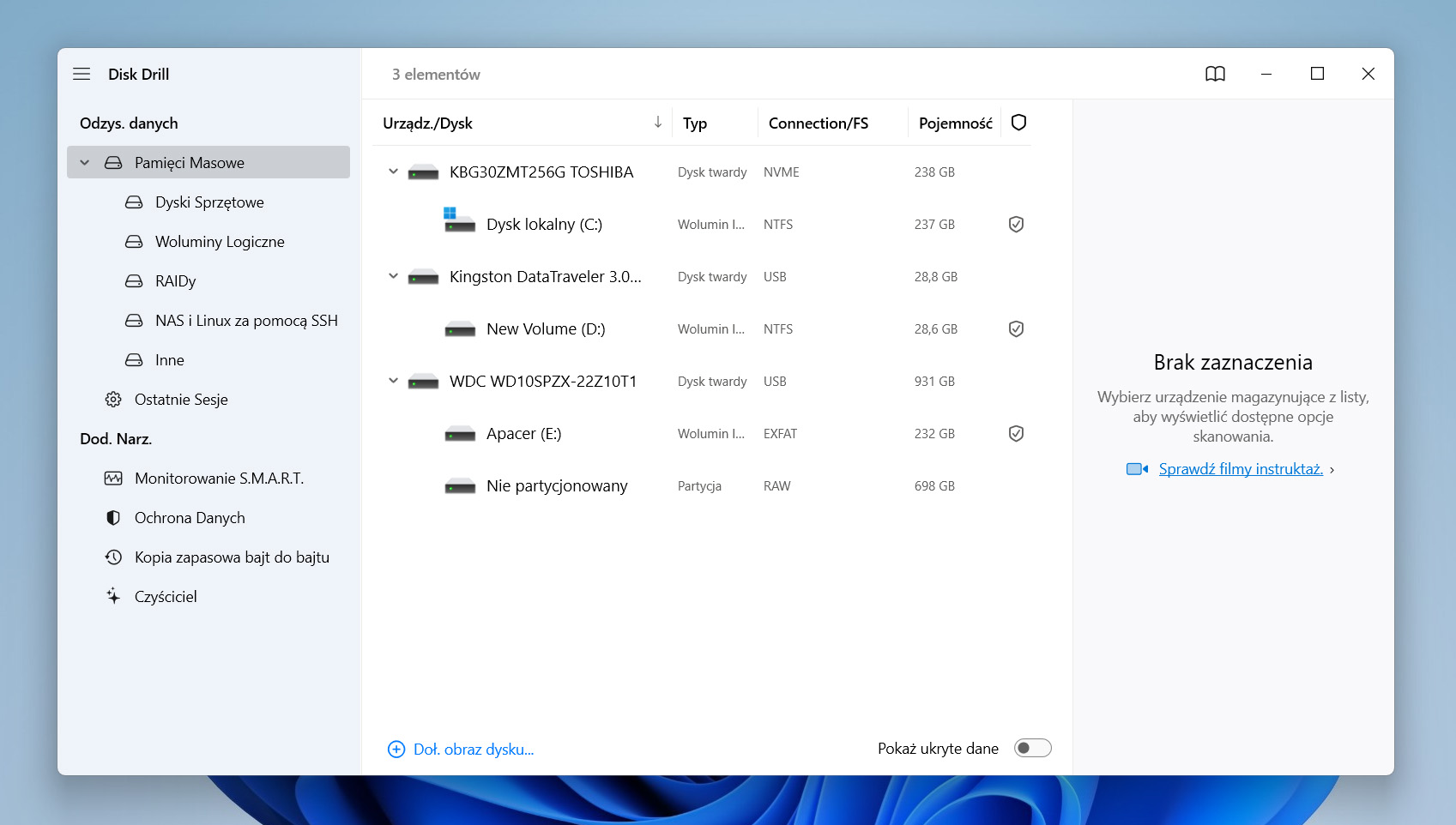
Task: Click the Partycja type cell
Action: (x=699, y=486)
